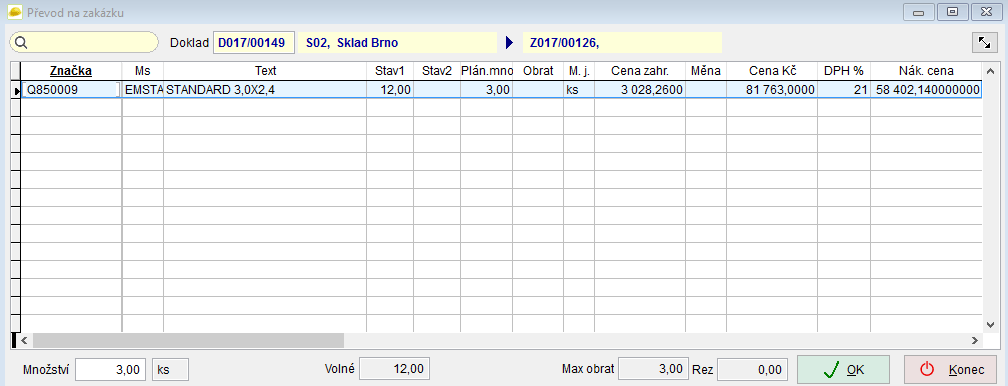Click the Plán.mno value 3,00 in the grid
The image size is (1008, 386).
[486, 90]
